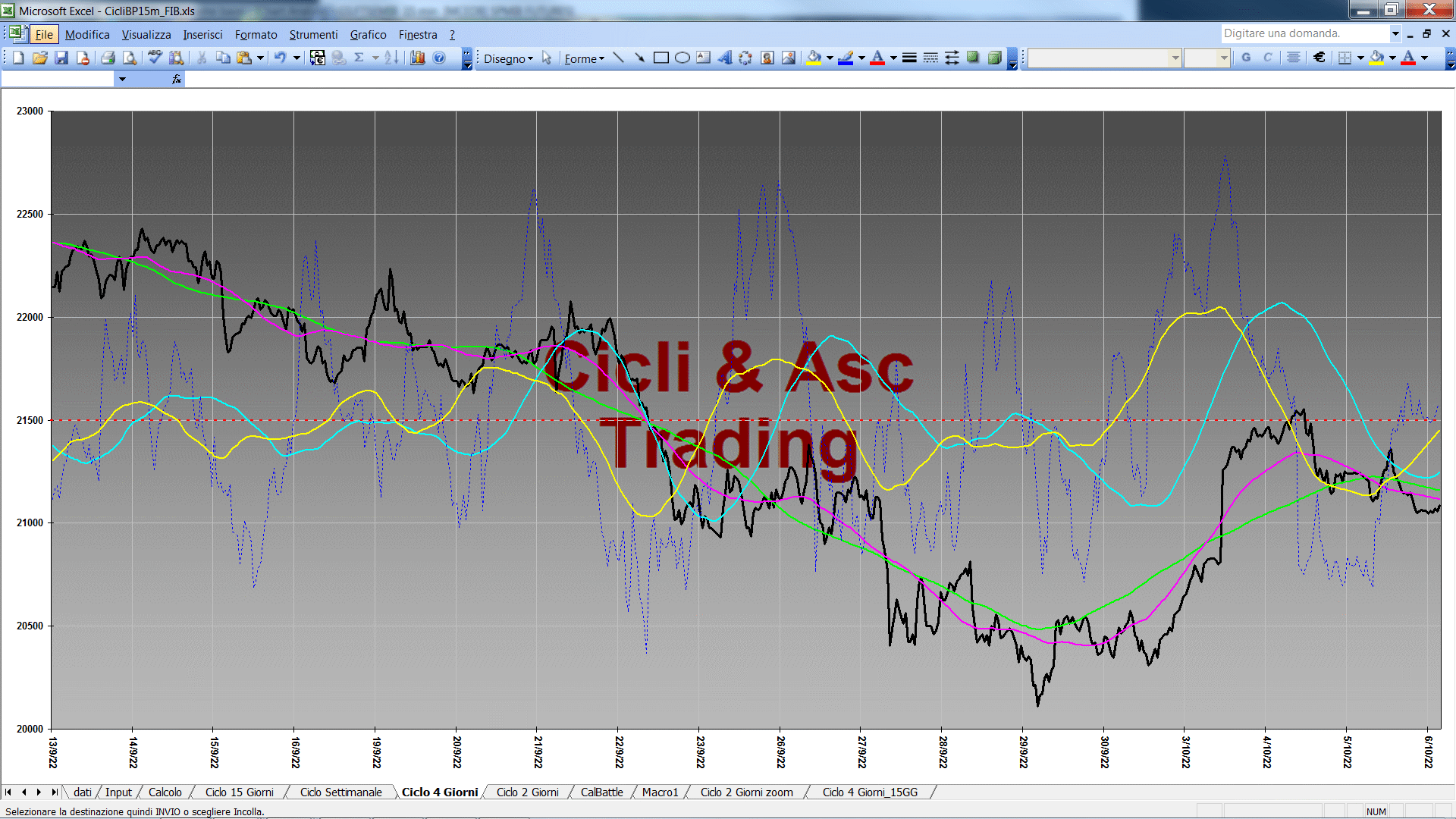
Task: Open the File menu
Action: (x=44, y=35)
